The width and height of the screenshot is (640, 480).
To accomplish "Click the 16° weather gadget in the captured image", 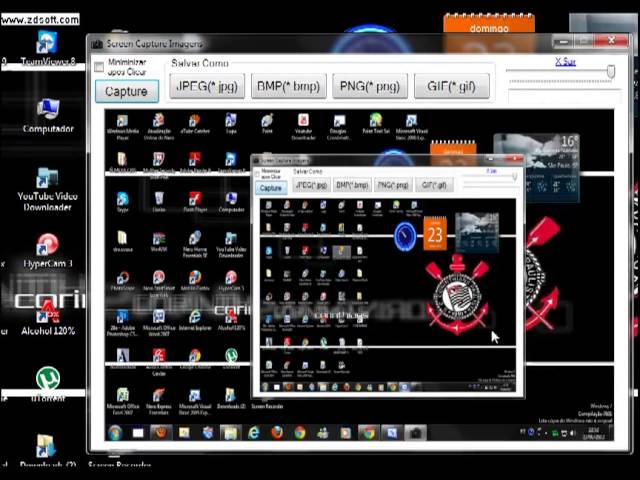I will click(537, 167).
